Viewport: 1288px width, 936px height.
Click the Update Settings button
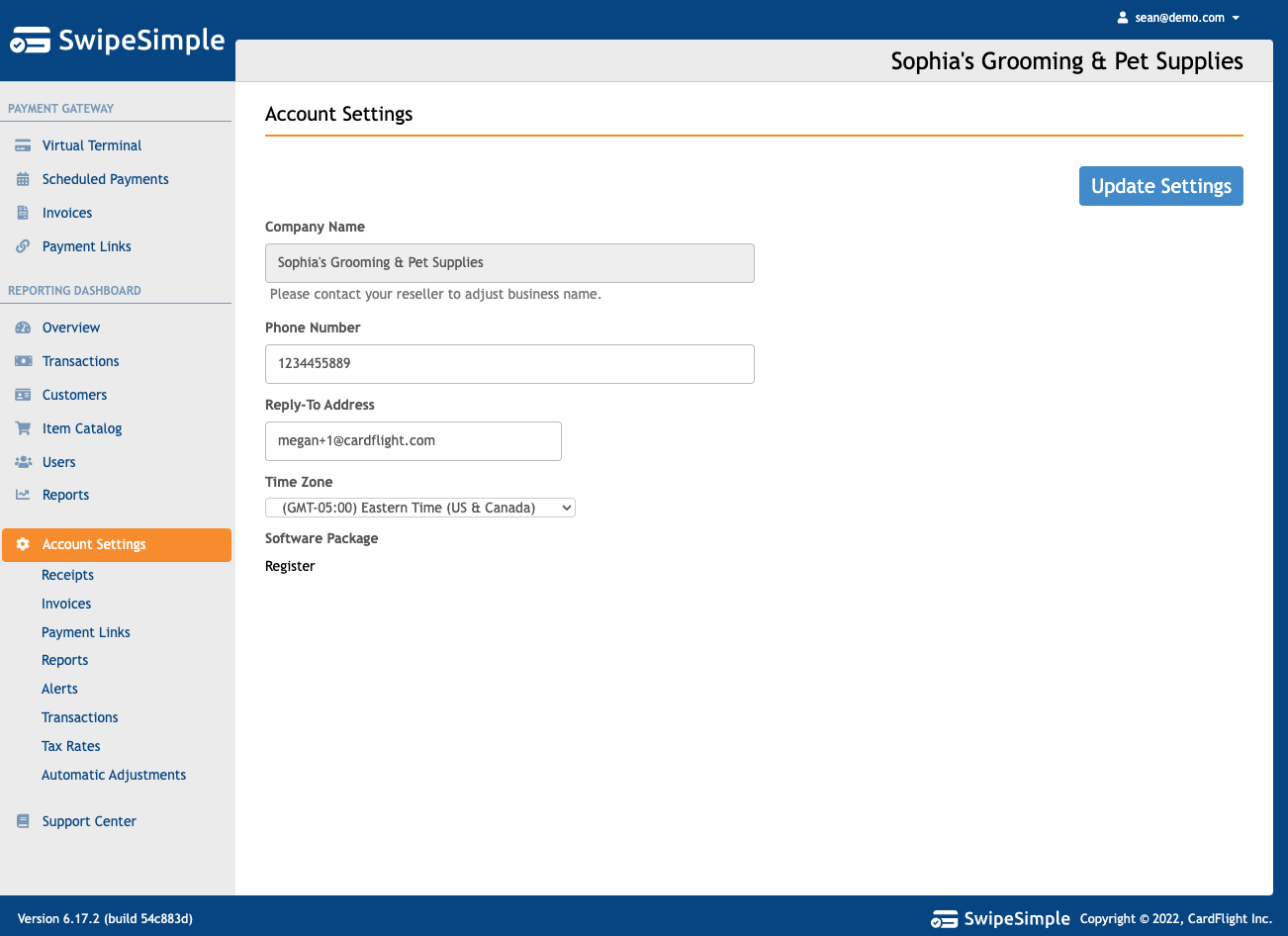1161,186
